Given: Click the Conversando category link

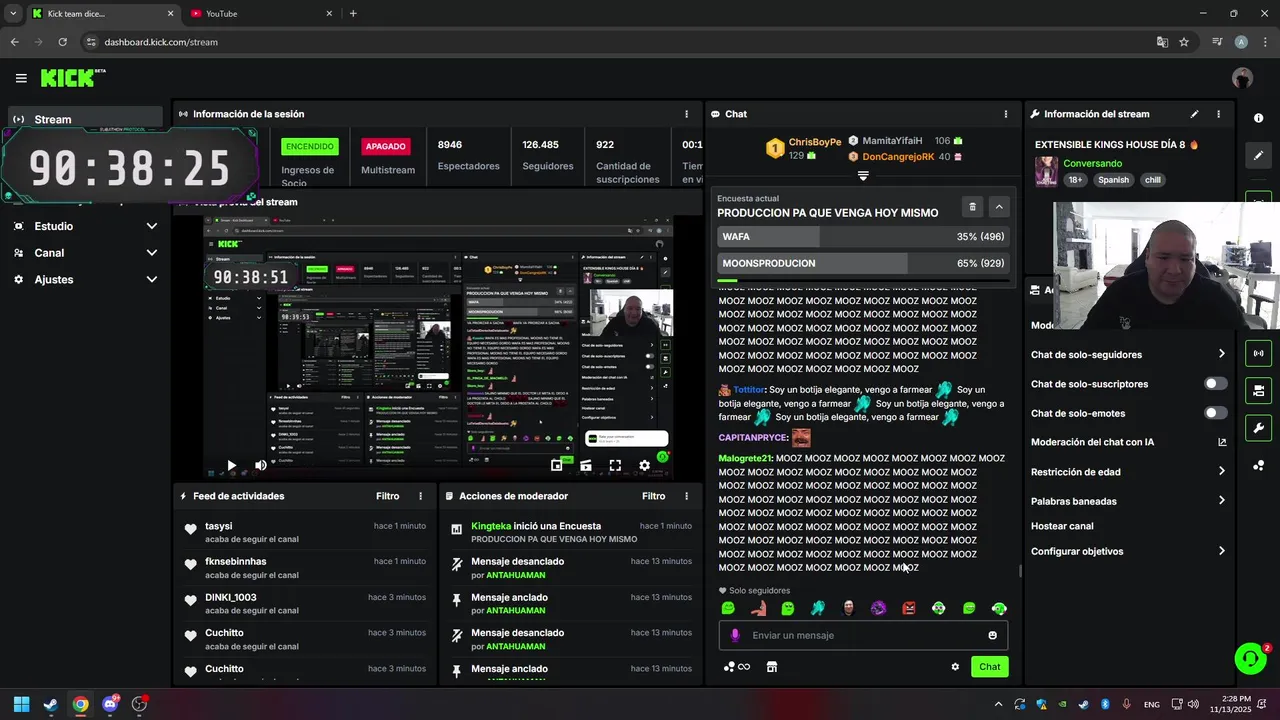Looking at the screenshot, I should pyautogui.click(x=1092, y=163).
